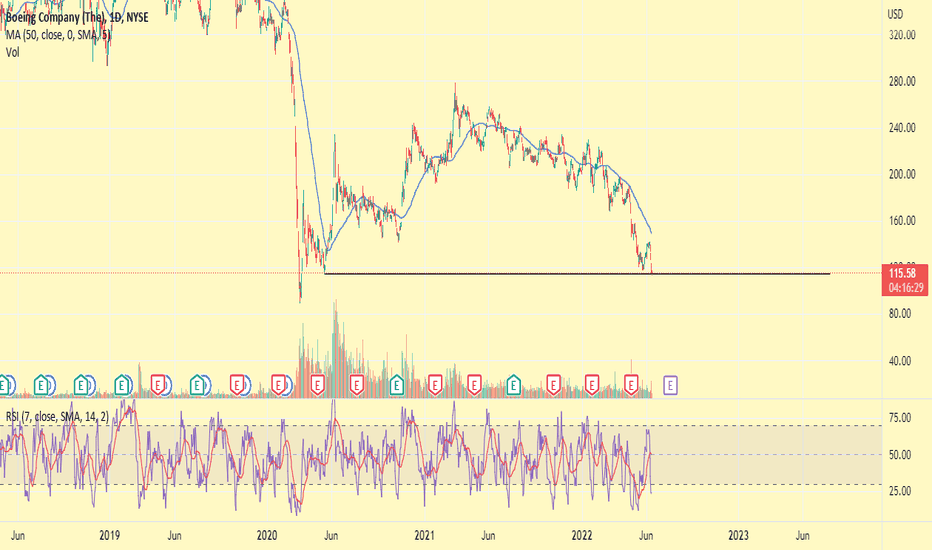Open the April 2019 red earnings marker

click(158, 385)
